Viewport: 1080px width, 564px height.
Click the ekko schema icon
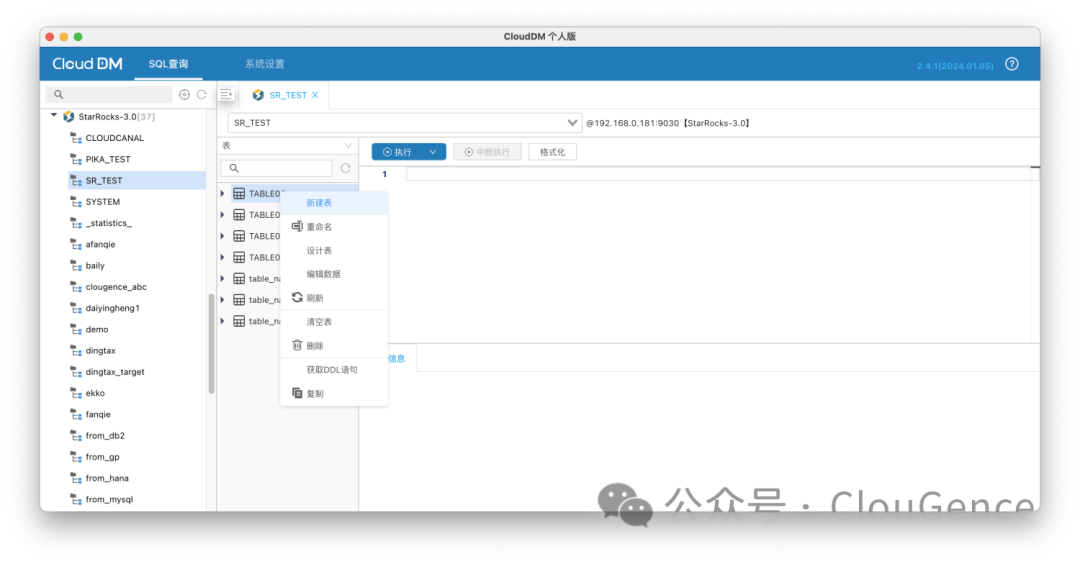76,393
